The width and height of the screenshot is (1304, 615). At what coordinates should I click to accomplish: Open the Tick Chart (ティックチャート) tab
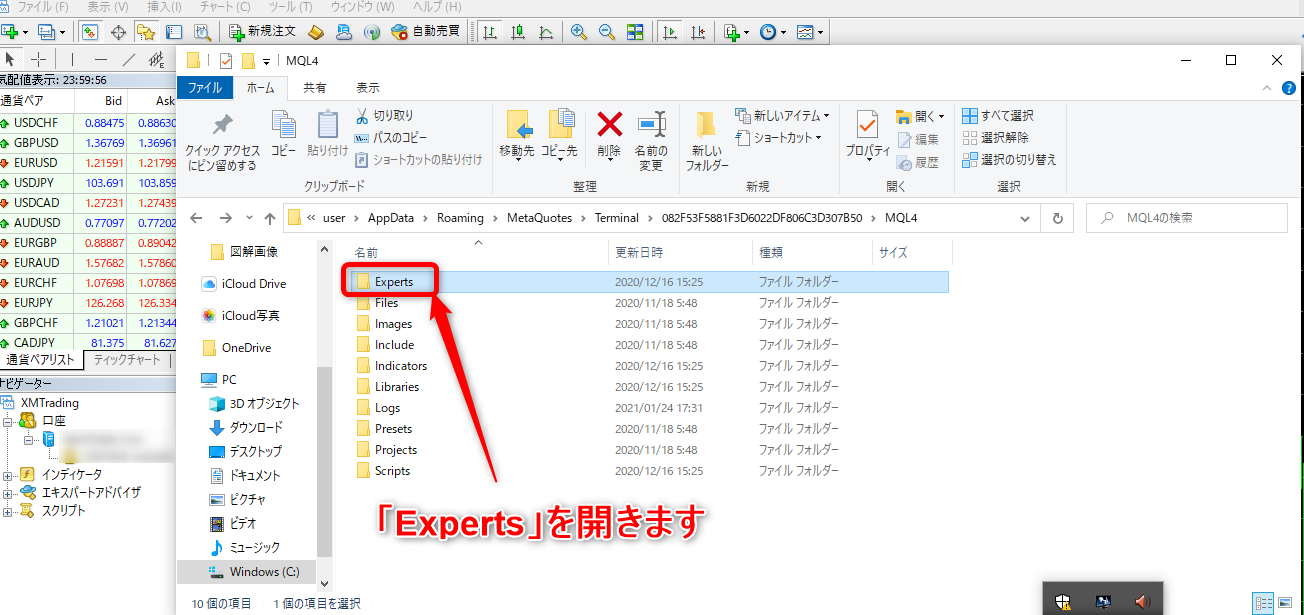click(126, 360)
